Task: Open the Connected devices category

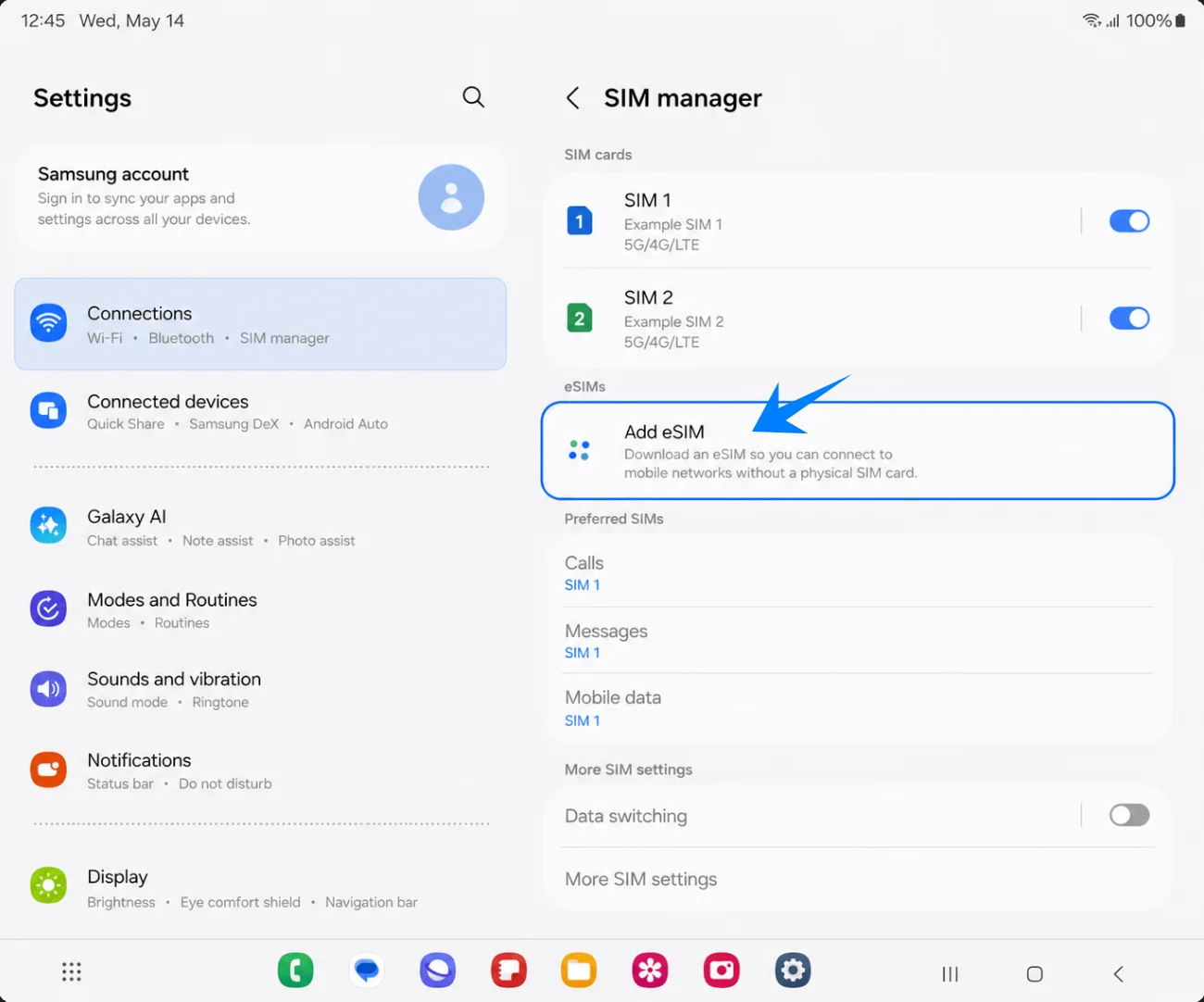Action: (x=260, y=411)
